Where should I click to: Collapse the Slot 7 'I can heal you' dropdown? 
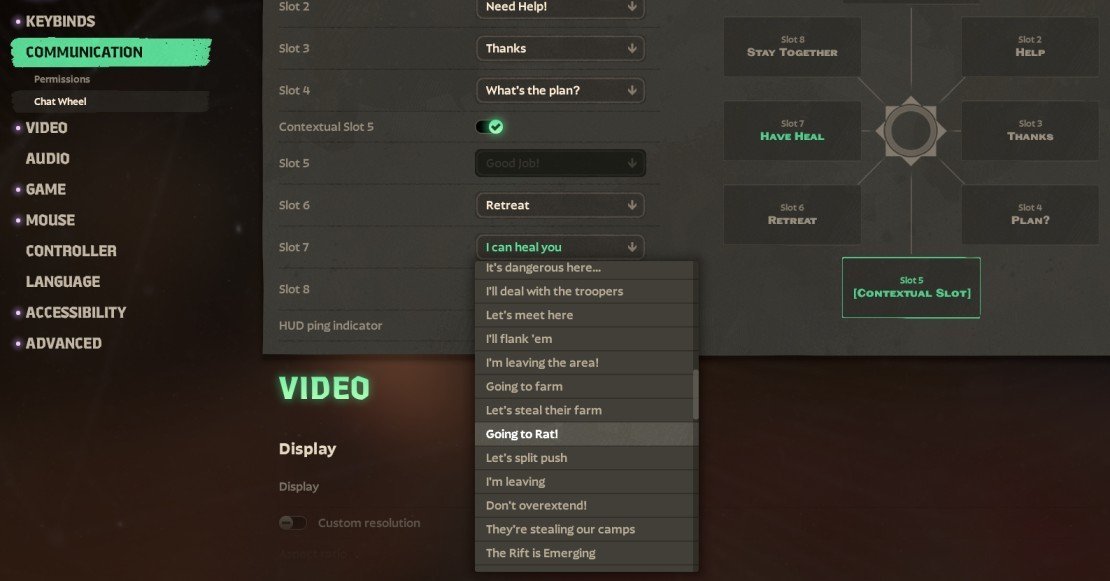coord(560,247)
